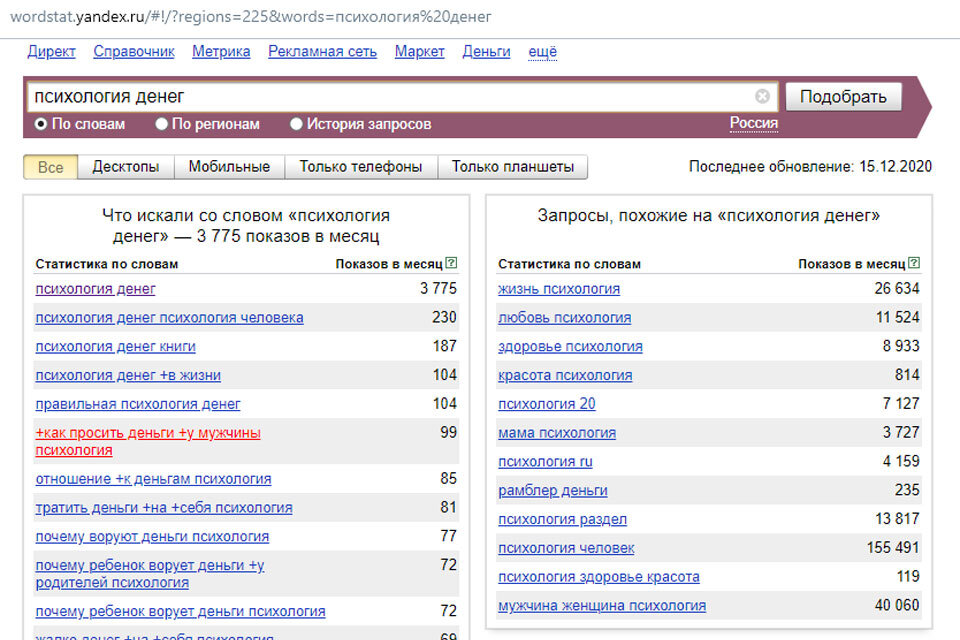Image resolution: width=960 pixels, height=640 pixels.
Task: Switch to the "Мобильные" tab
Action: [229, 166]
